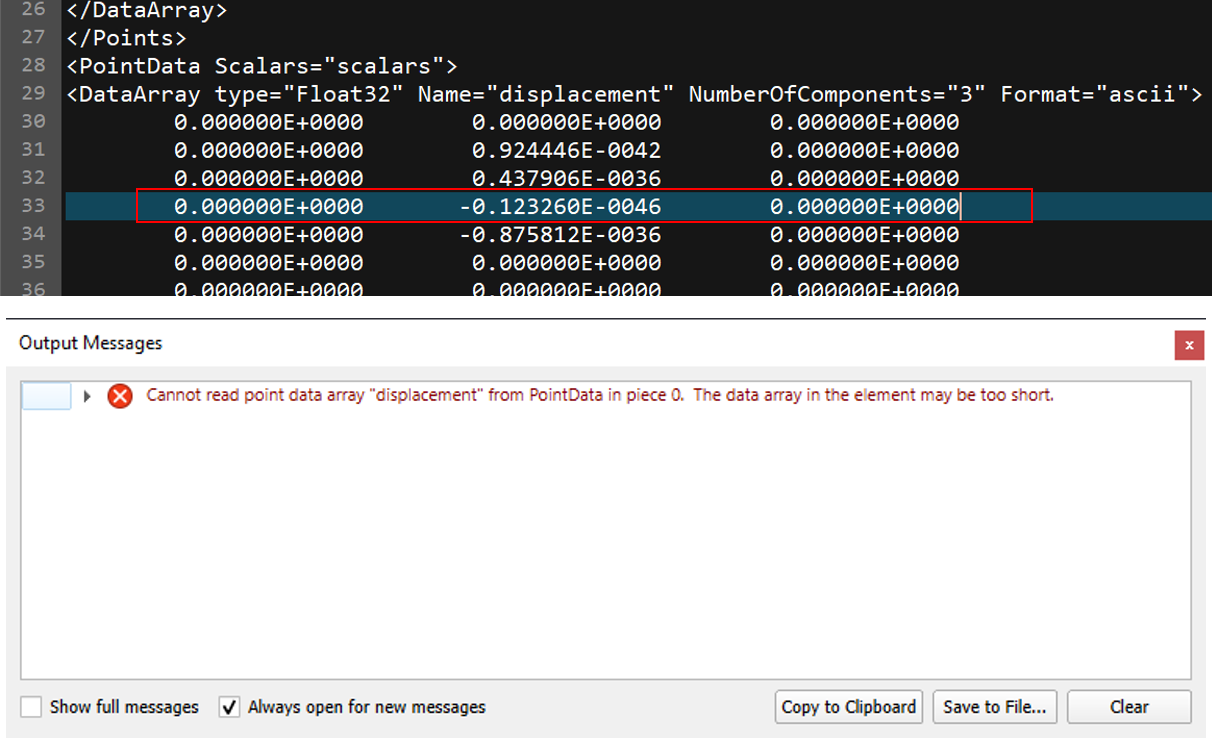Click the last 0.000000E+0000 on line 35

[864, 263]
